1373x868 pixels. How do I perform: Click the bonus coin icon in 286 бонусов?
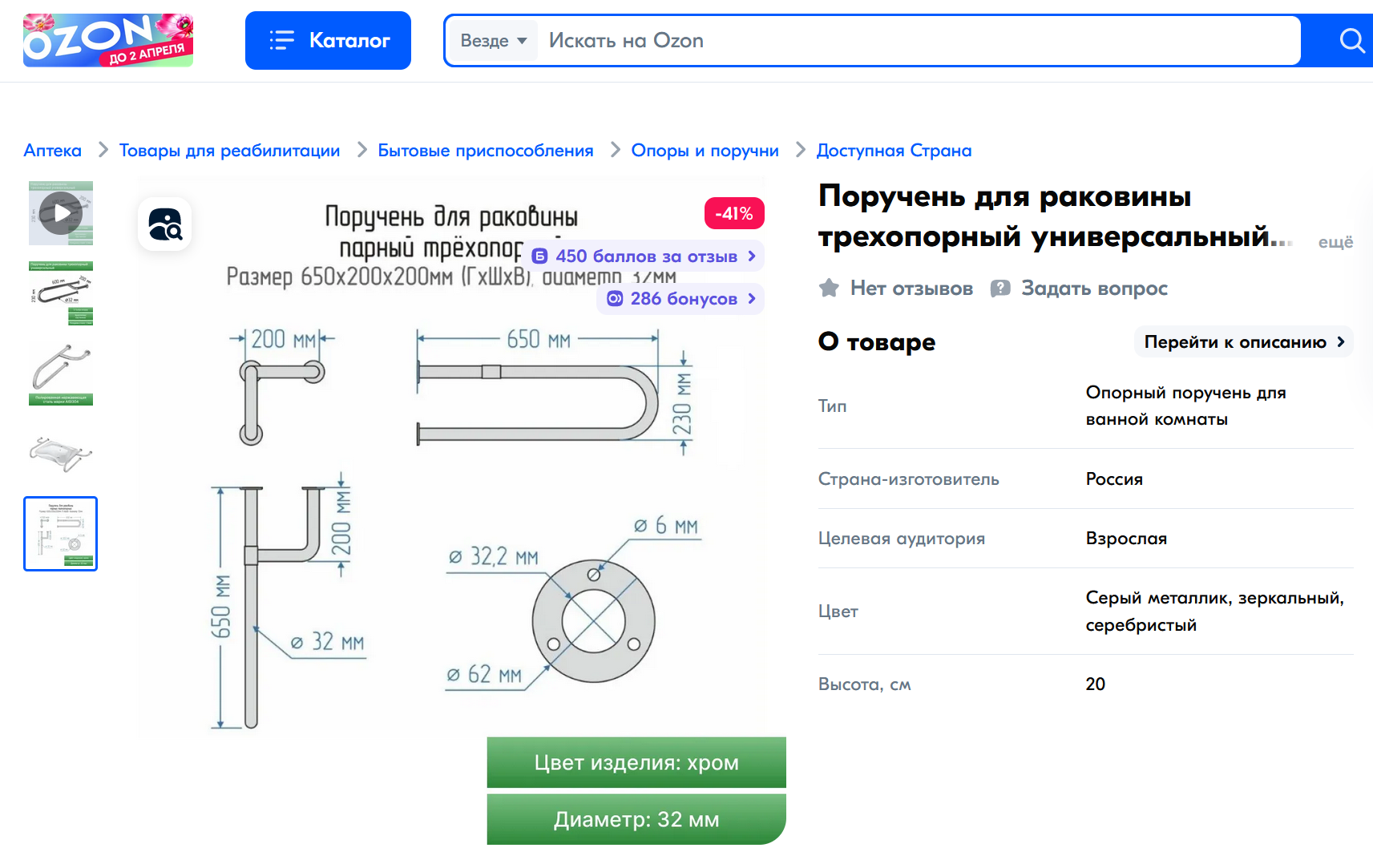[x=615, y=299]
